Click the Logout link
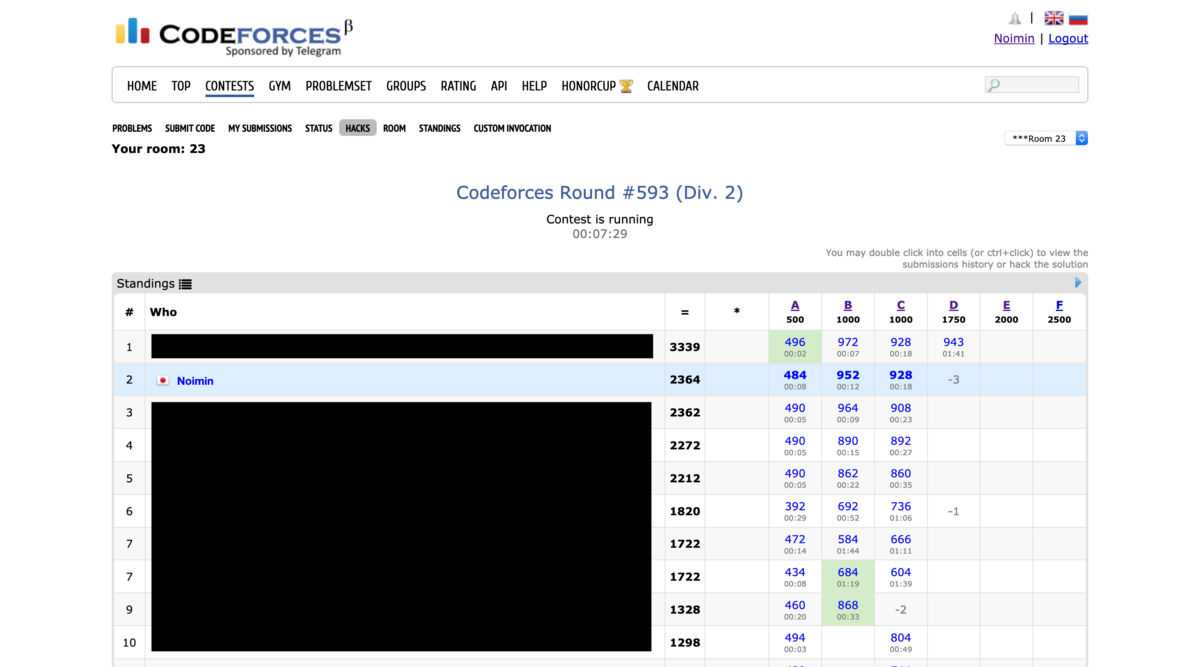The image size is (1200, 667). point(1068,38)
